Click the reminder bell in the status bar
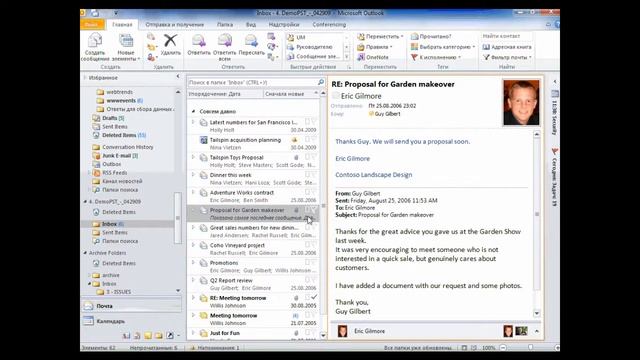This screenshot has height=360, width=640. 193,348
